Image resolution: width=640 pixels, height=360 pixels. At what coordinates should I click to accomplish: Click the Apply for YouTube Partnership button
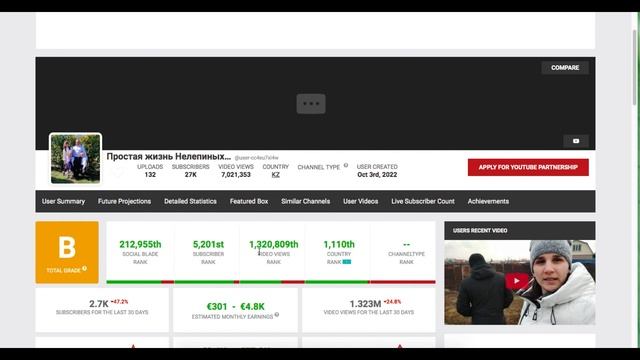[x=528, y=167]
